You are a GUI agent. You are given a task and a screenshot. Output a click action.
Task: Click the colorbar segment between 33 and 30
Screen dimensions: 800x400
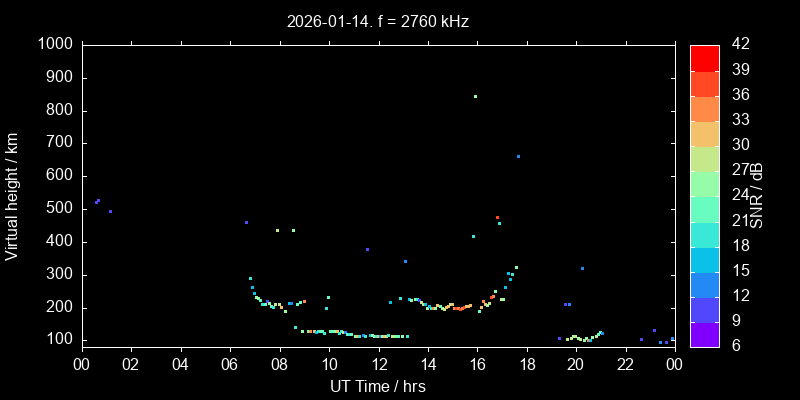click(704, 133)
